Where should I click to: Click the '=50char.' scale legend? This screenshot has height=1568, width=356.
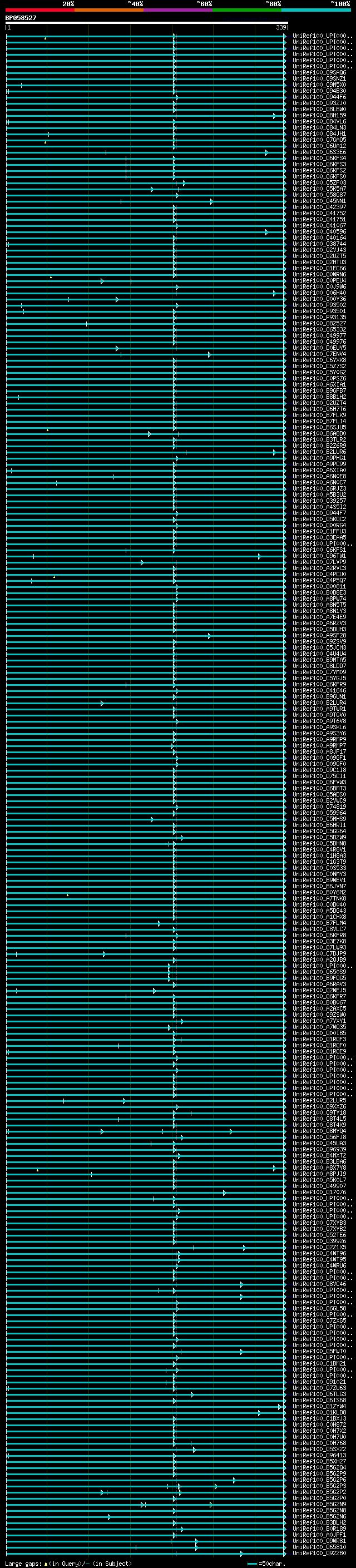point(273,1563)
